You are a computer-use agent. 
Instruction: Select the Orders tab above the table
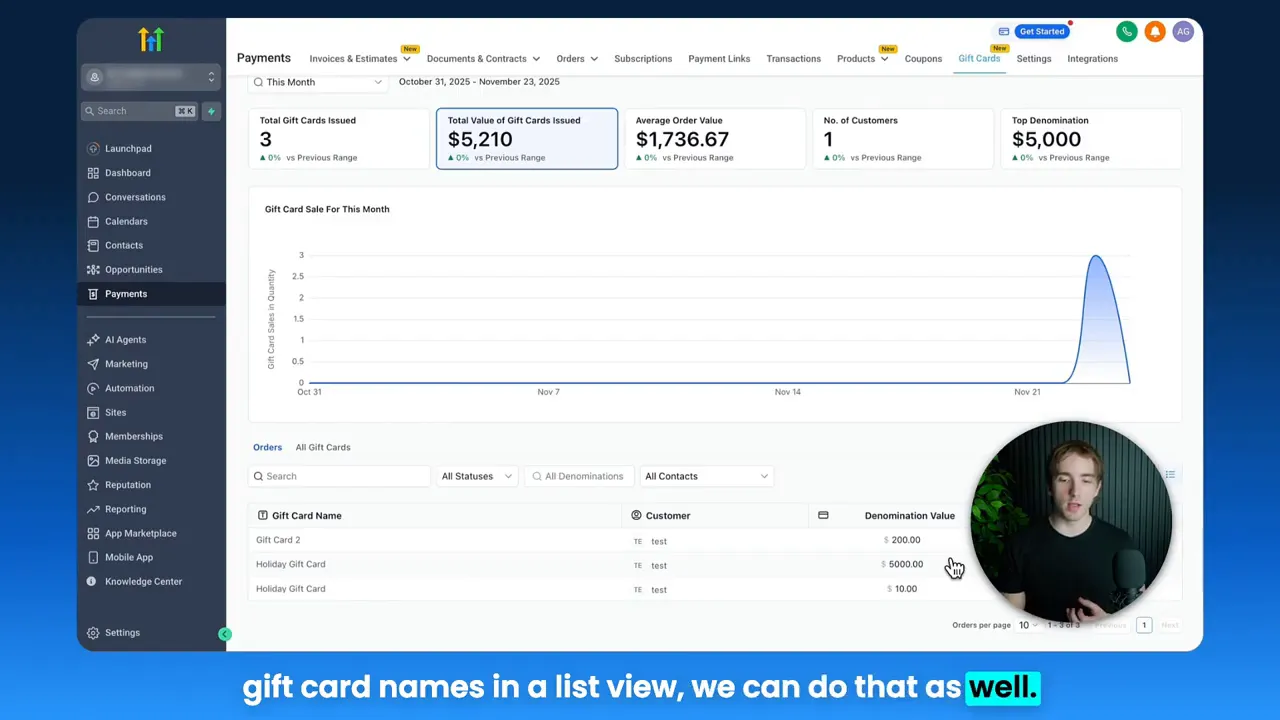pos(267,447)
